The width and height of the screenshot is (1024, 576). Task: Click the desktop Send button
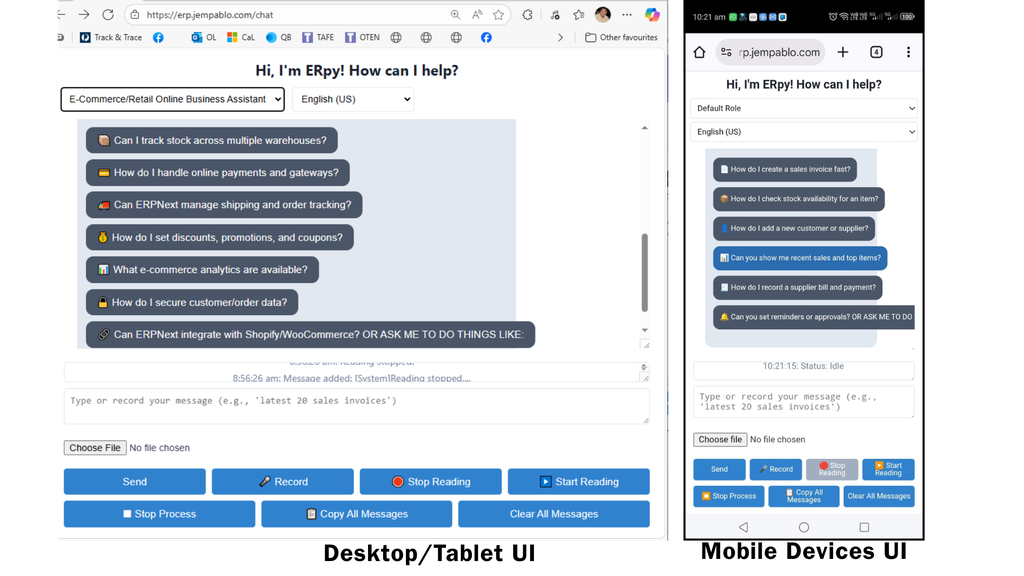coord(135,481)
